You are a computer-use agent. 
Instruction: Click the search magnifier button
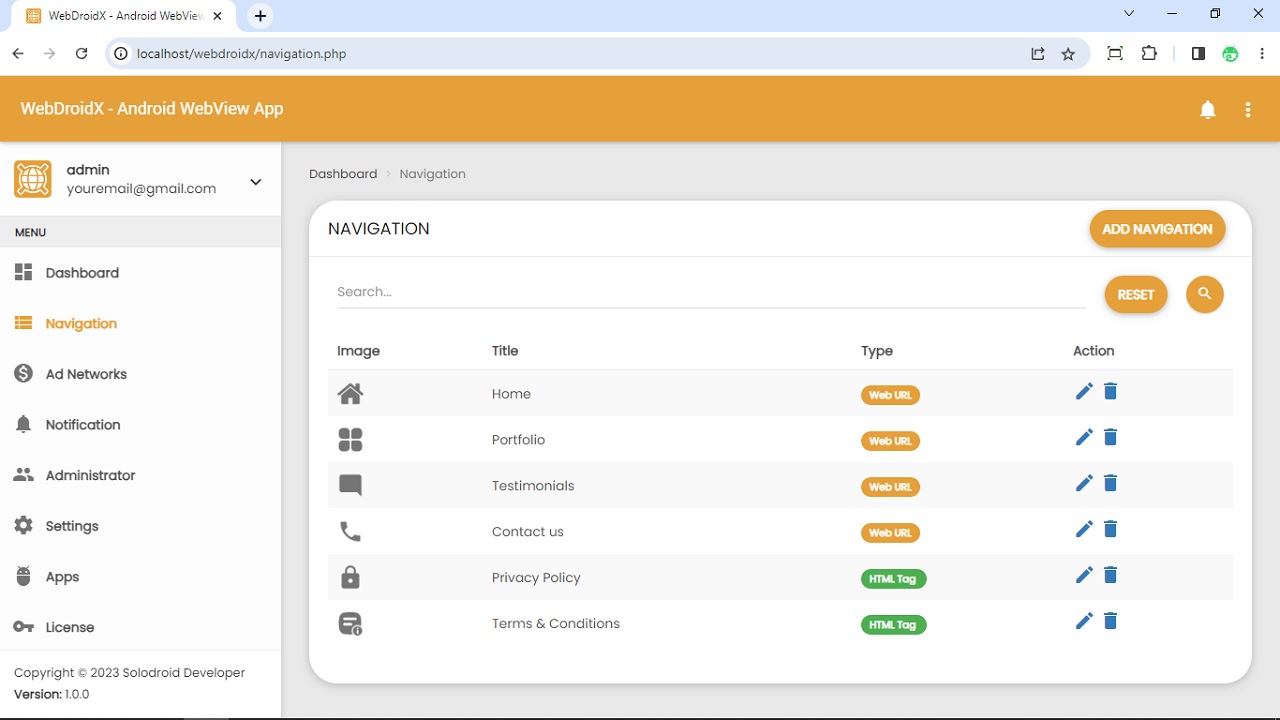1204,294
